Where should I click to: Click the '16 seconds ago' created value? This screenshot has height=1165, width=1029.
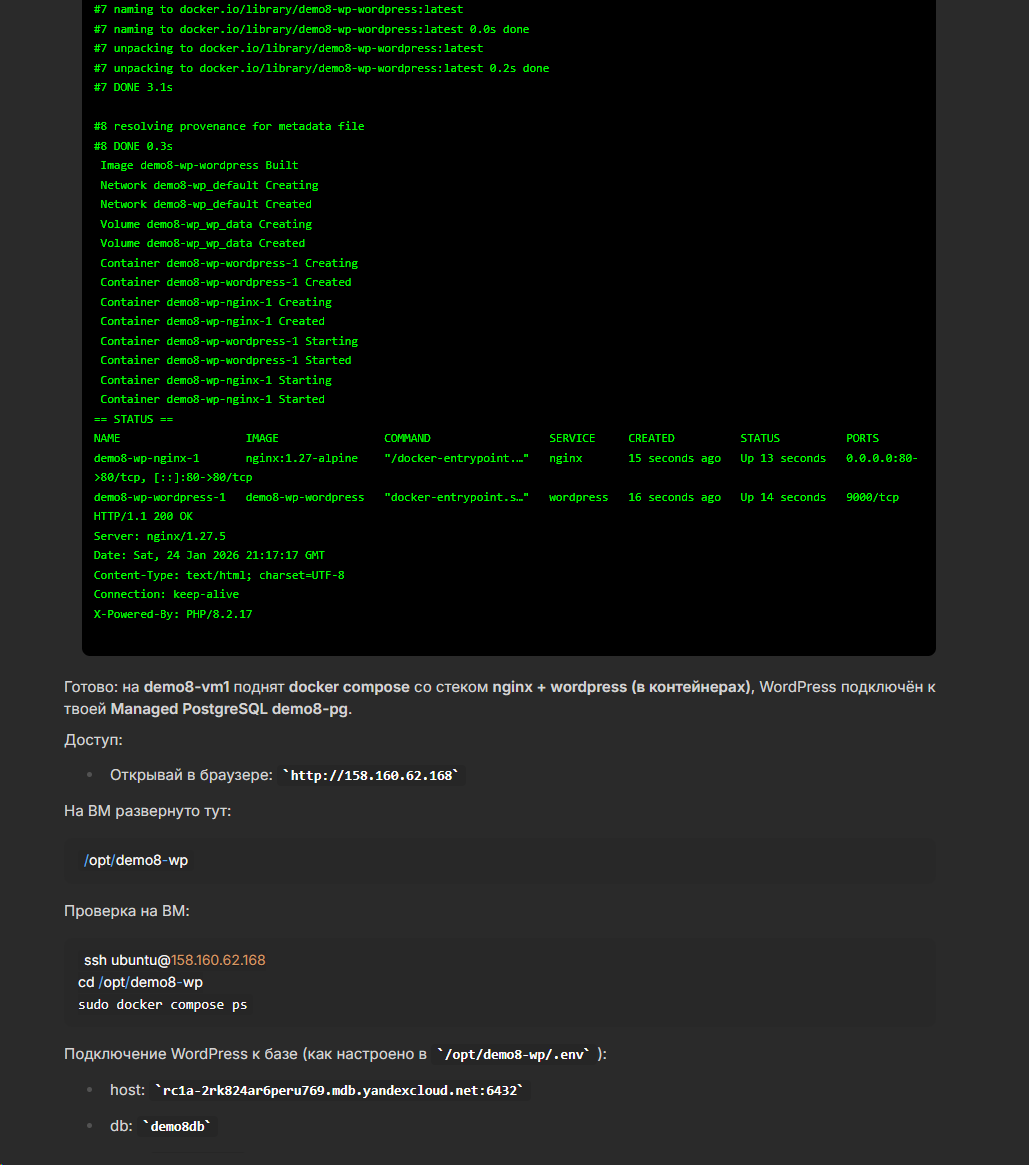pos(675,498)
